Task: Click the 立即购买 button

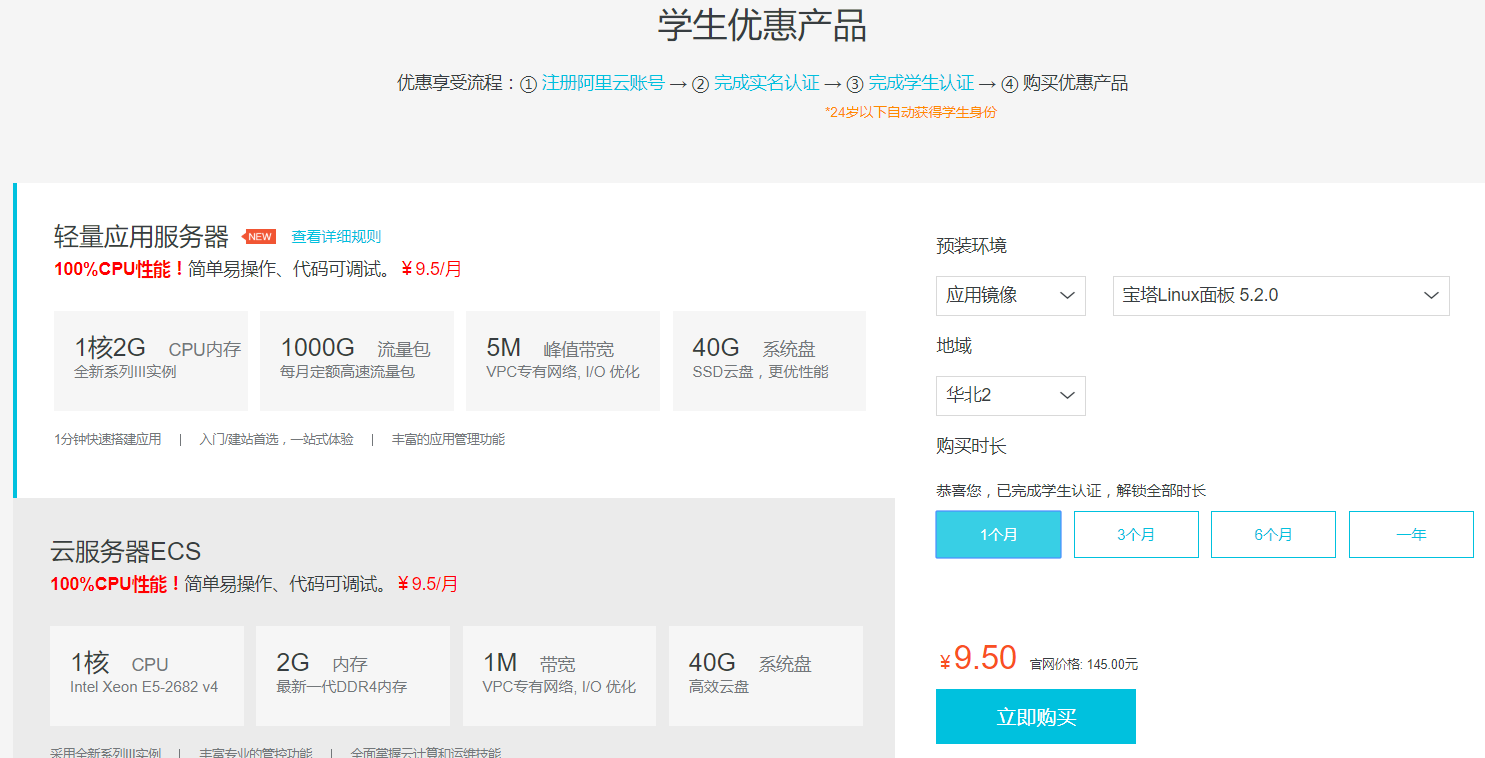Action: click(x=1036, y=717)
